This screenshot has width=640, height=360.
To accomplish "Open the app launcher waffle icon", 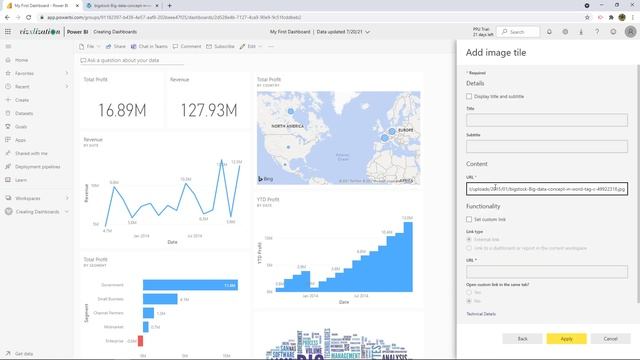I will coord(8,32).
